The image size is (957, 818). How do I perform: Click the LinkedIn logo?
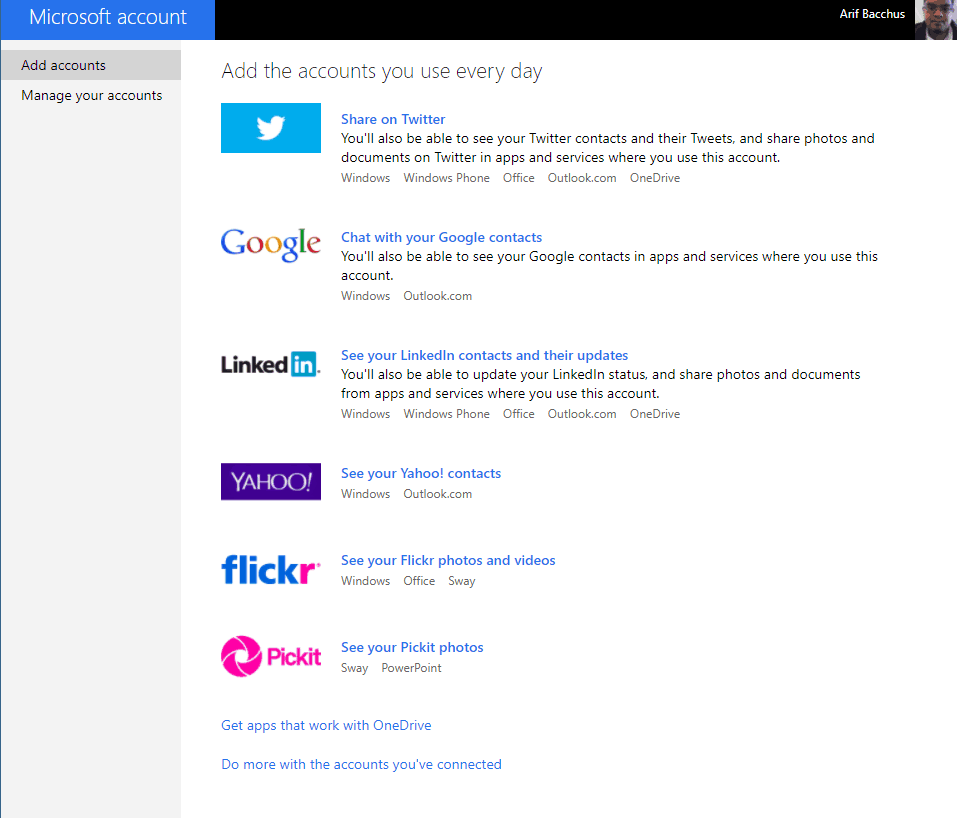270,364
